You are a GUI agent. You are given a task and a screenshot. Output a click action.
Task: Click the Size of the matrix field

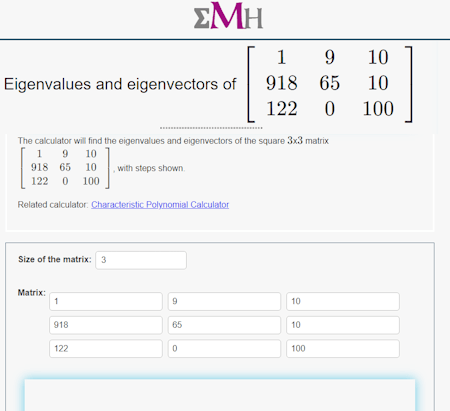coord(141,260)
